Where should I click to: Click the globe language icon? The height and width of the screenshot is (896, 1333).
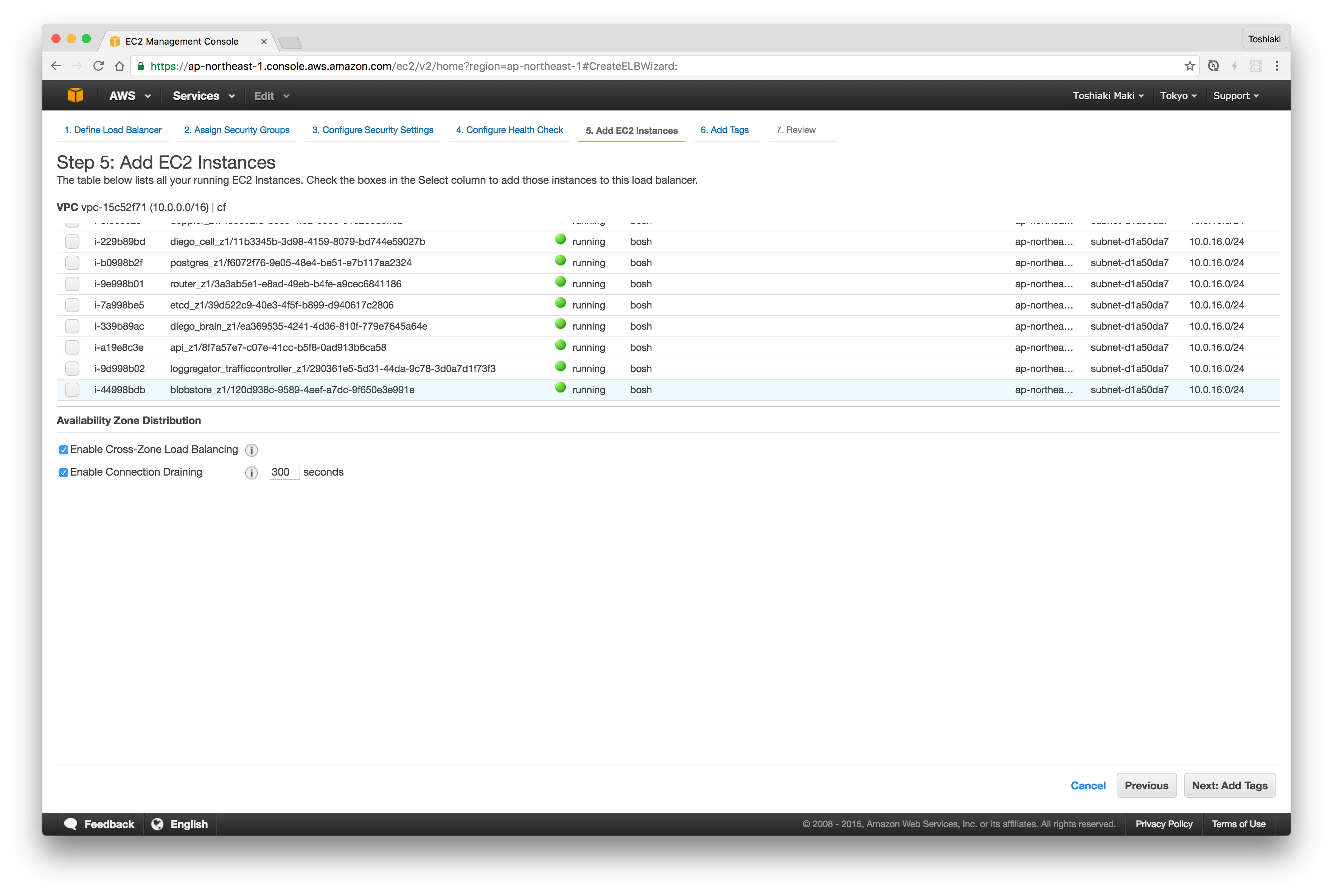(x=157, y=823)
